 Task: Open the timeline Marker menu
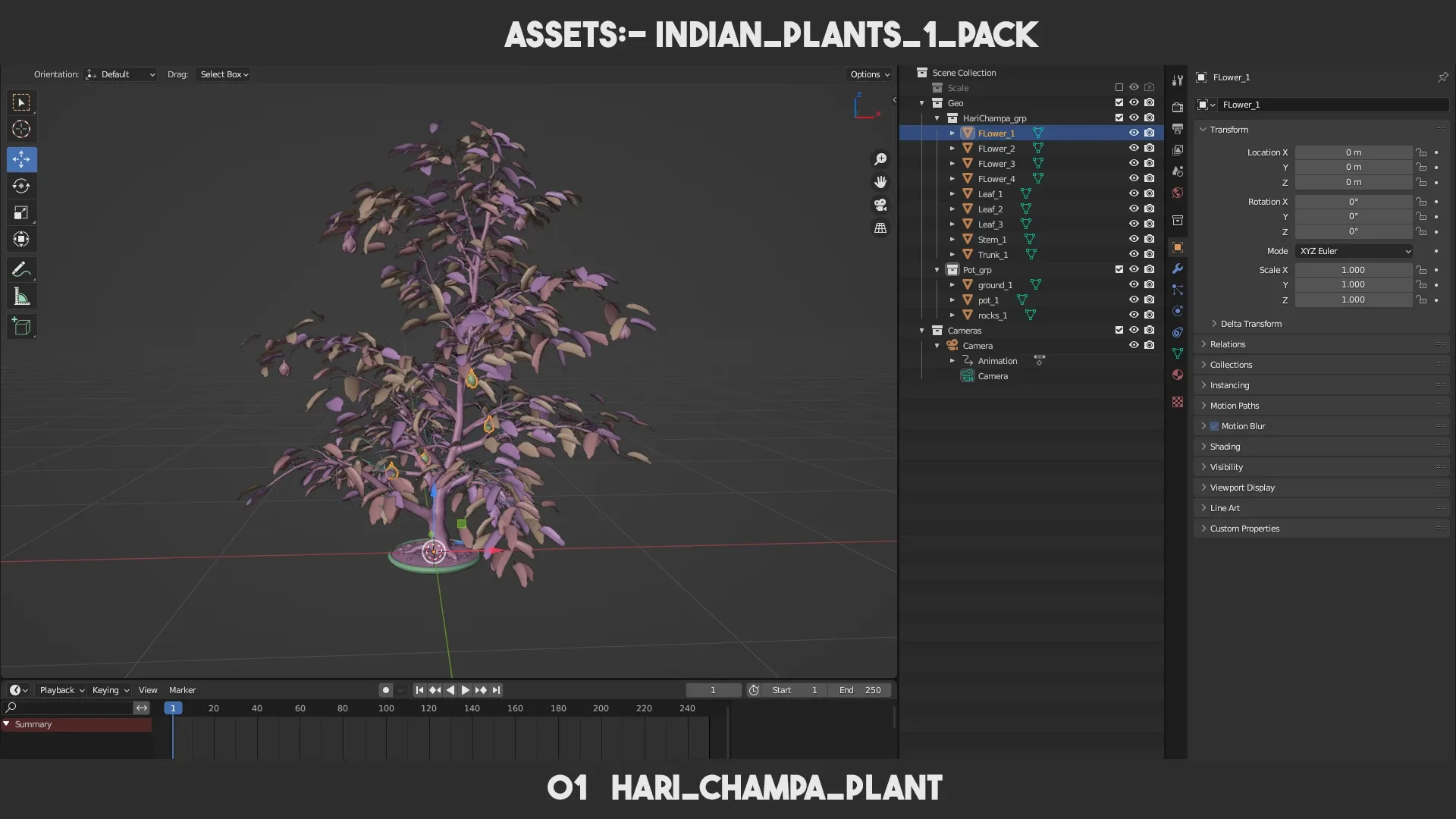click(x=182, y=690)
